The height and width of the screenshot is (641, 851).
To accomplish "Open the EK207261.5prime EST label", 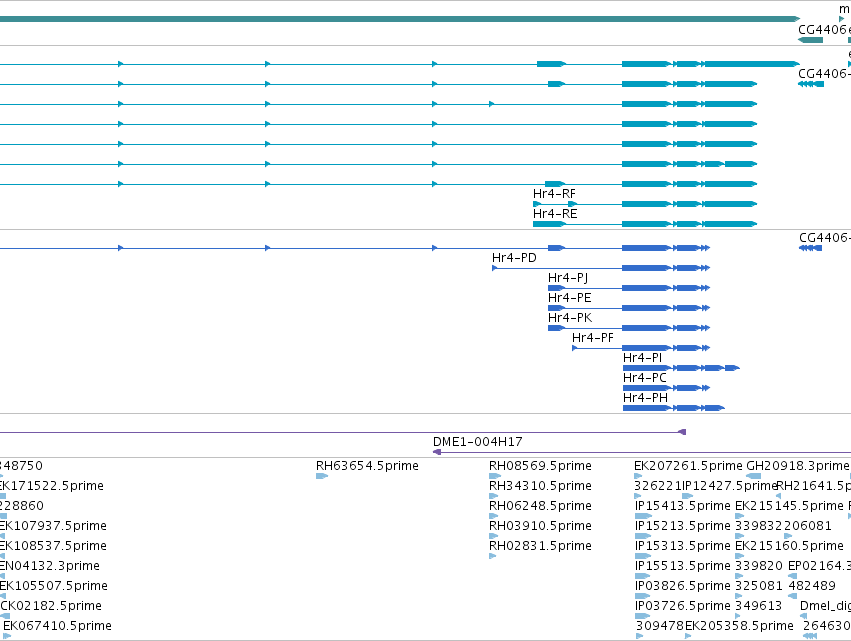I will pyautogui.click(x=688, y=466).
